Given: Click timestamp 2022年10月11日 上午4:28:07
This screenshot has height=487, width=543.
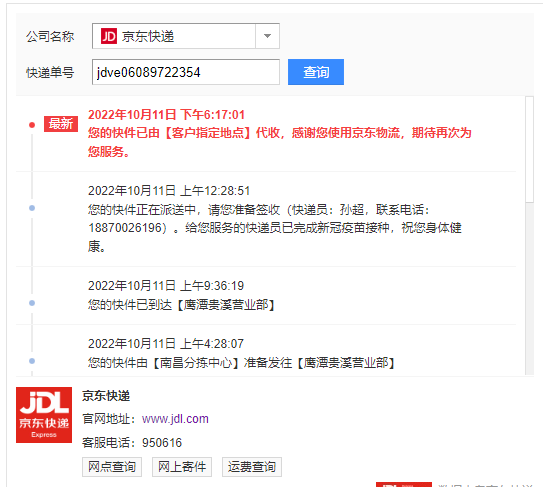Looking at the screenshot, I should (x=166, y=344).
